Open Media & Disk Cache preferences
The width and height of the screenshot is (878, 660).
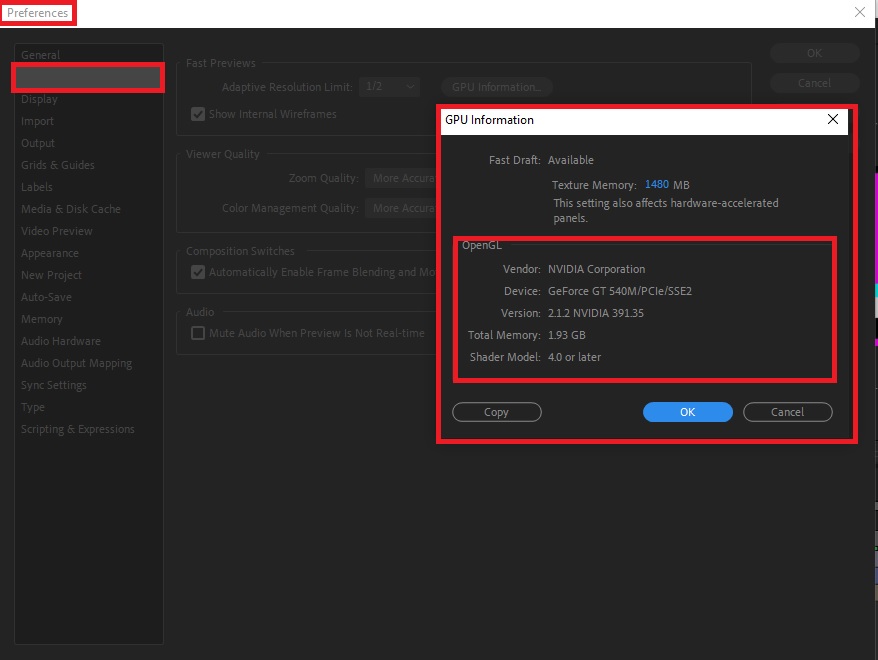[x=71, y=209]
